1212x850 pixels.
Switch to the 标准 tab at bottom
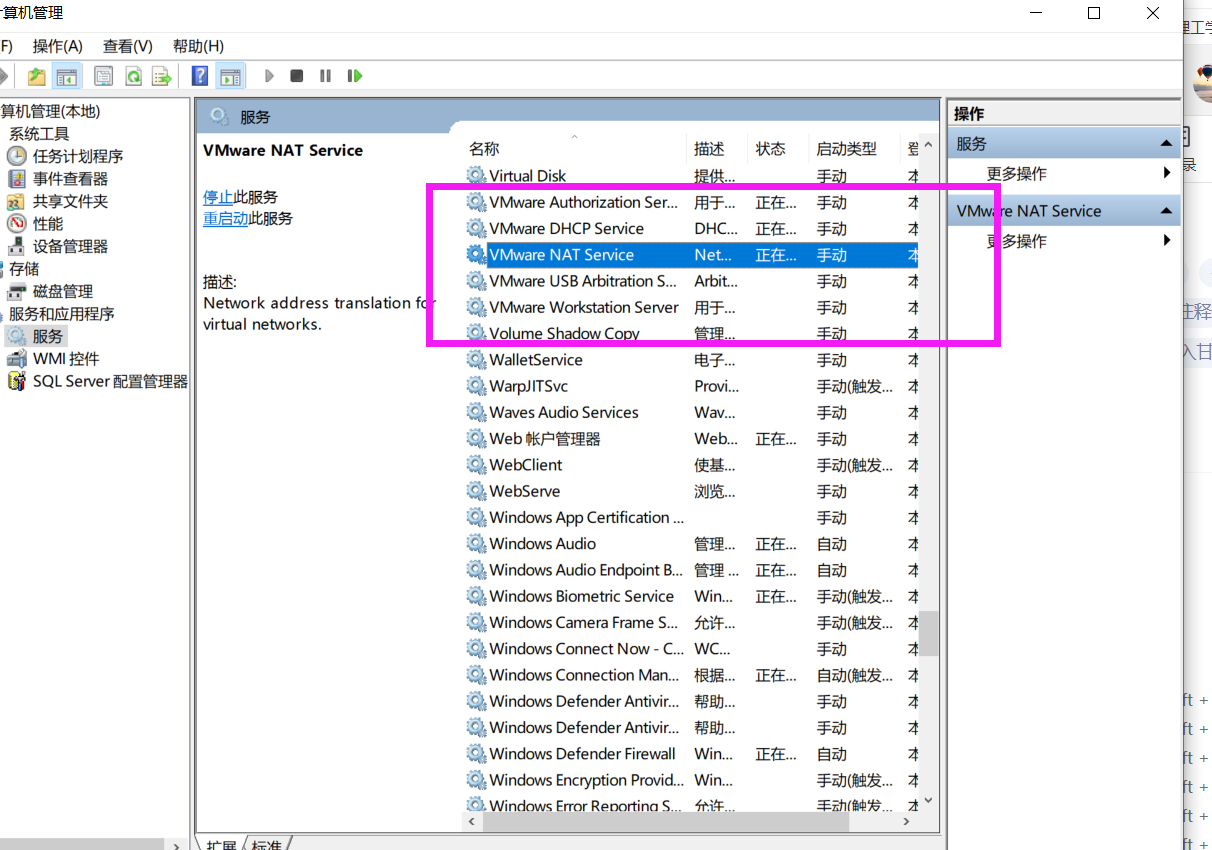267,844
